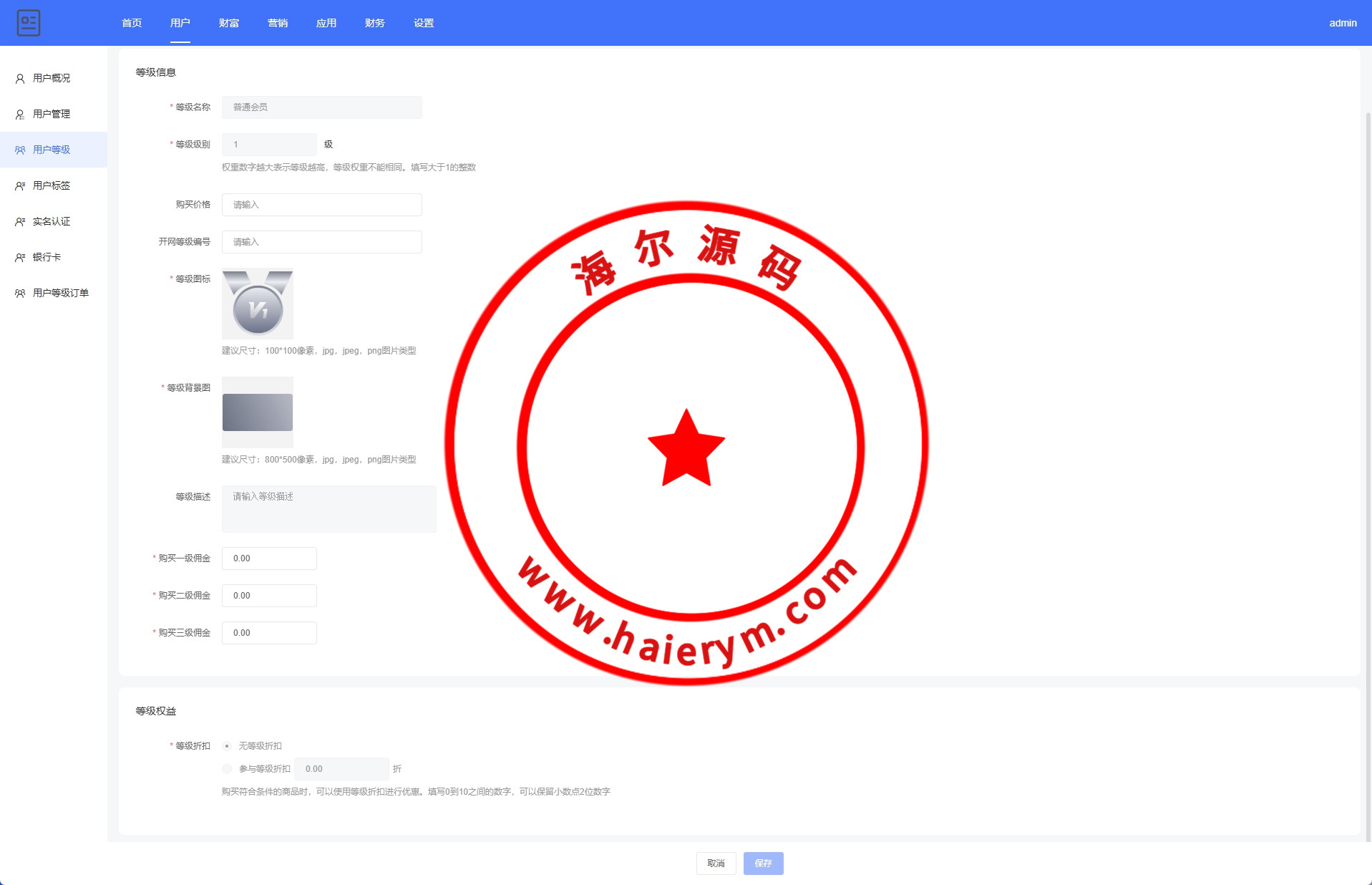Click the 用户等级 sidebar icon
Screen dimensions: 1372x885
20,150
